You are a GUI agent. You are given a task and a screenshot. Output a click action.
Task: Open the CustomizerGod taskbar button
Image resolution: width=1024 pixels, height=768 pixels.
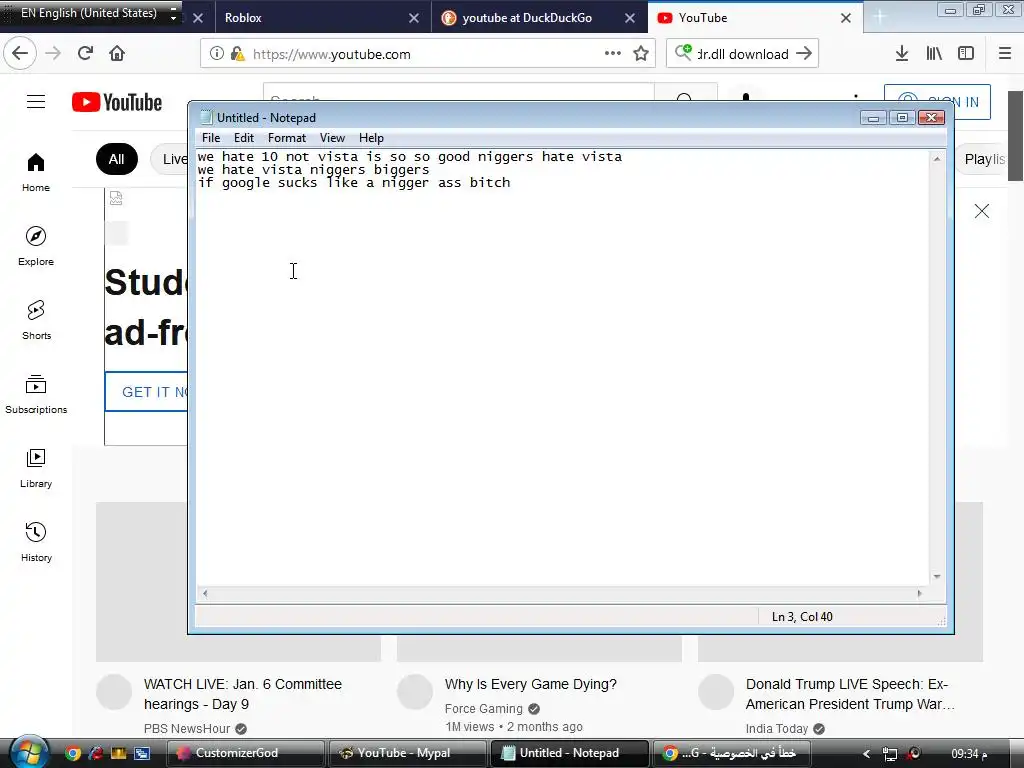coord(246,753)
